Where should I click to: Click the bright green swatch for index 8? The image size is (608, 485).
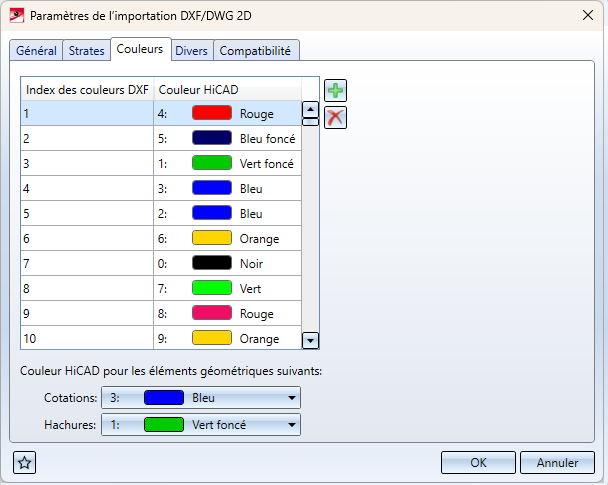[212, 288]
